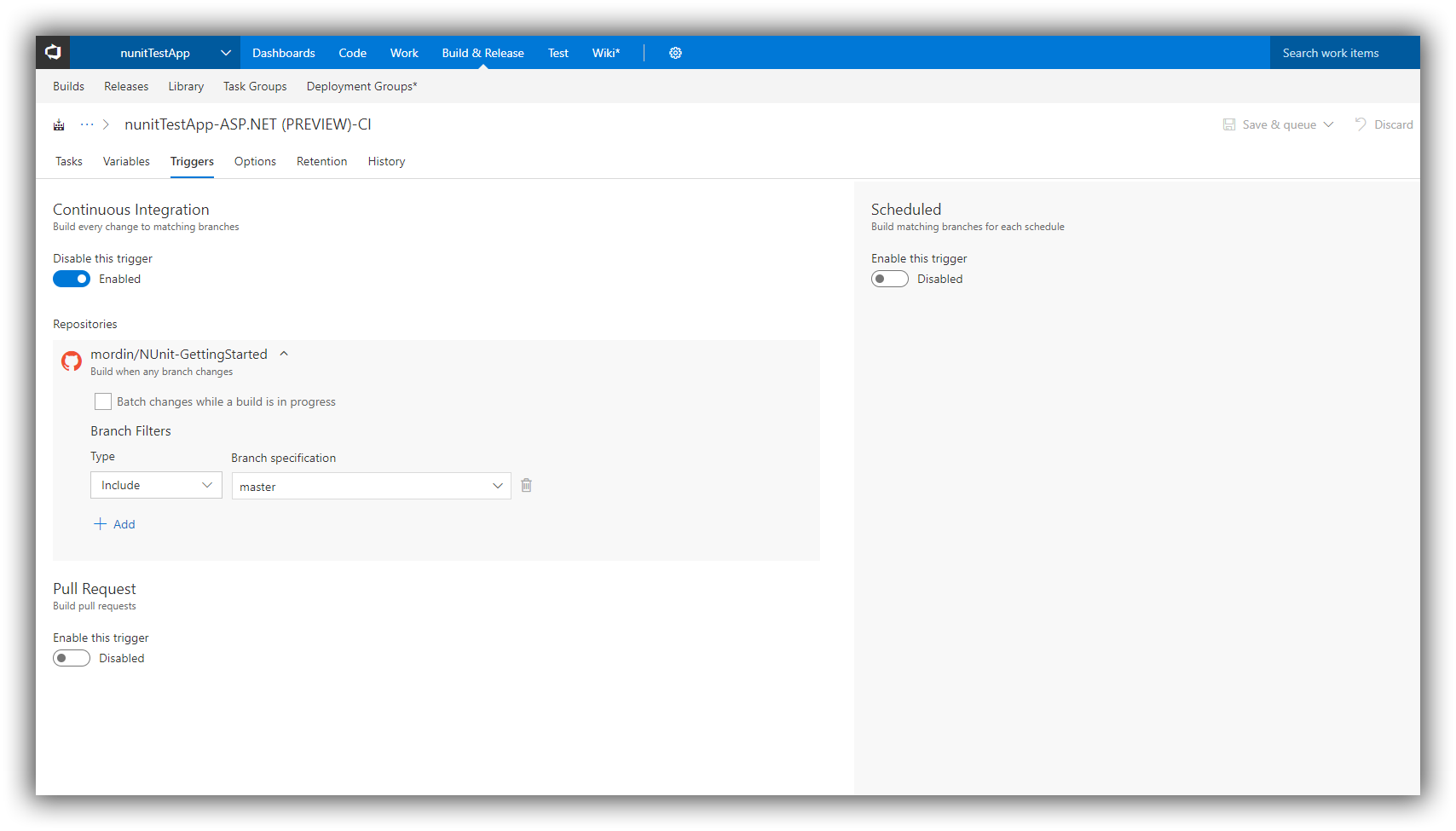
Task: Open the Test hub
Action: coord(558,53)
